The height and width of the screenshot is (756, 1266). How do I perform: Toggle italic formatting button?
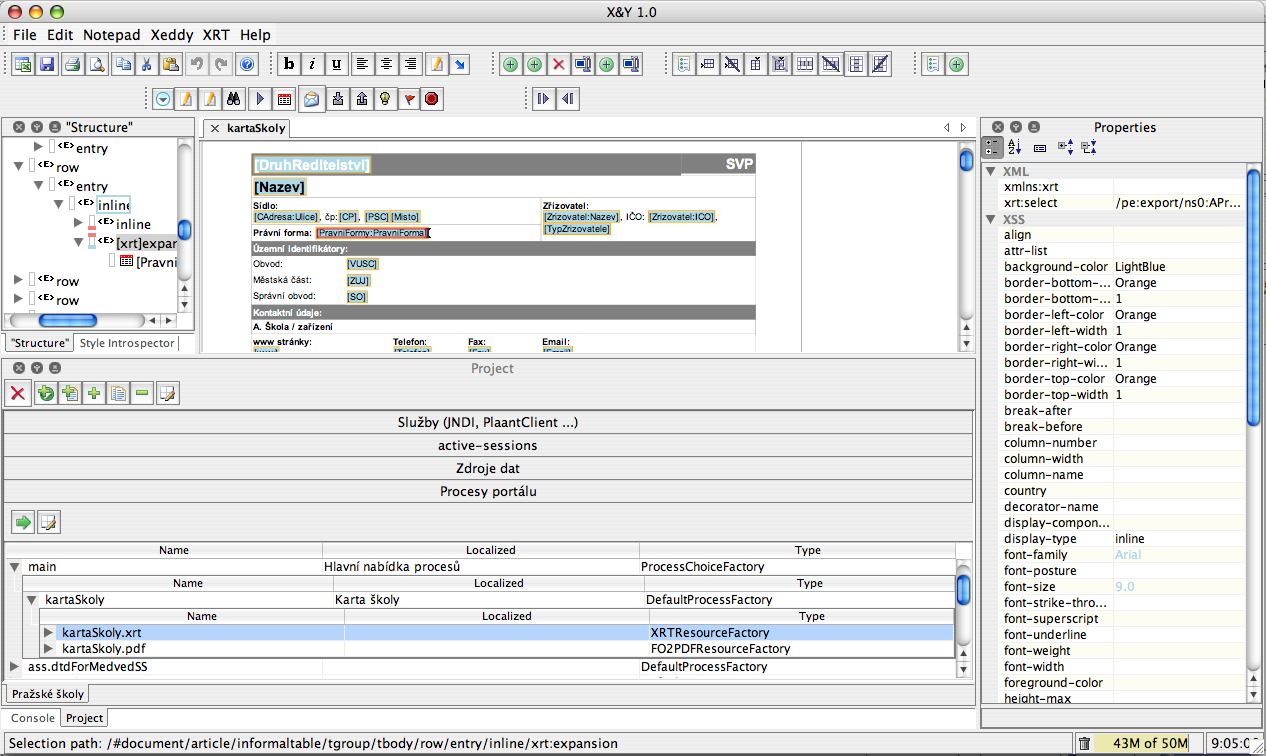[x=313, y=65]
